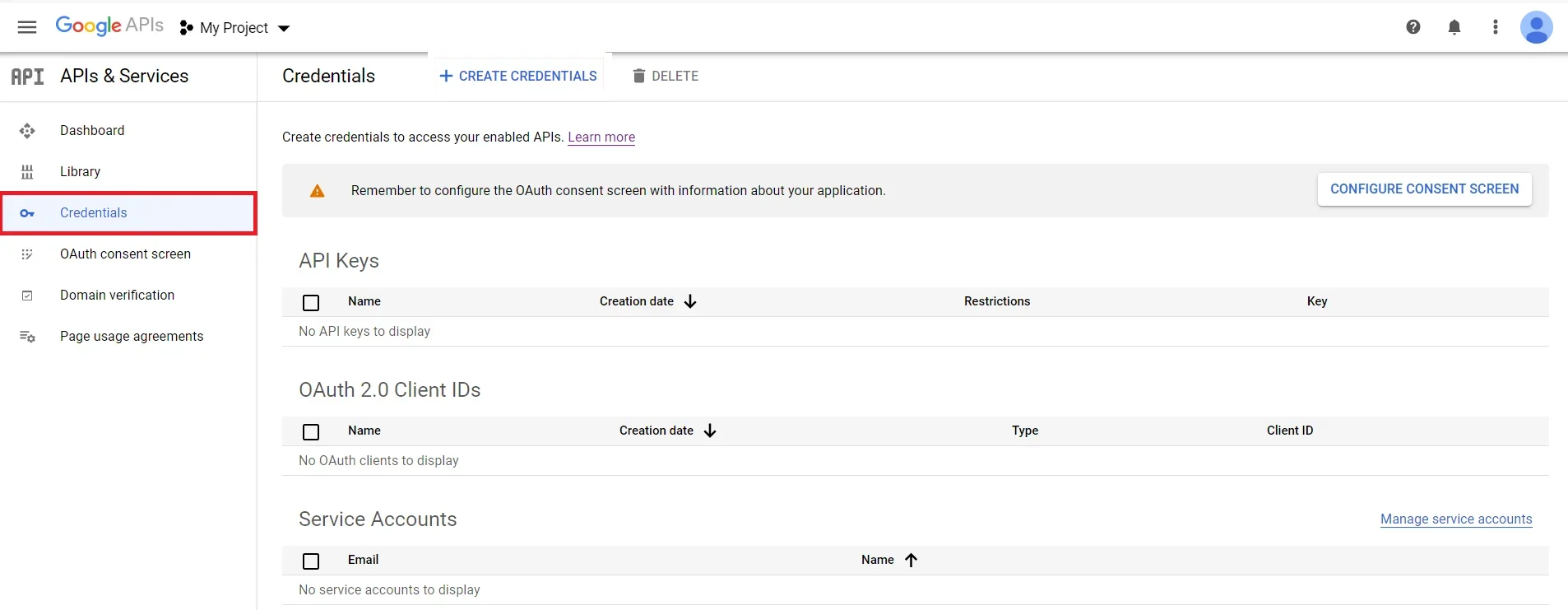Sort OAuth clients by Creation date arrow
This screenshot has height=610, width=1568.
pos(710,431)
